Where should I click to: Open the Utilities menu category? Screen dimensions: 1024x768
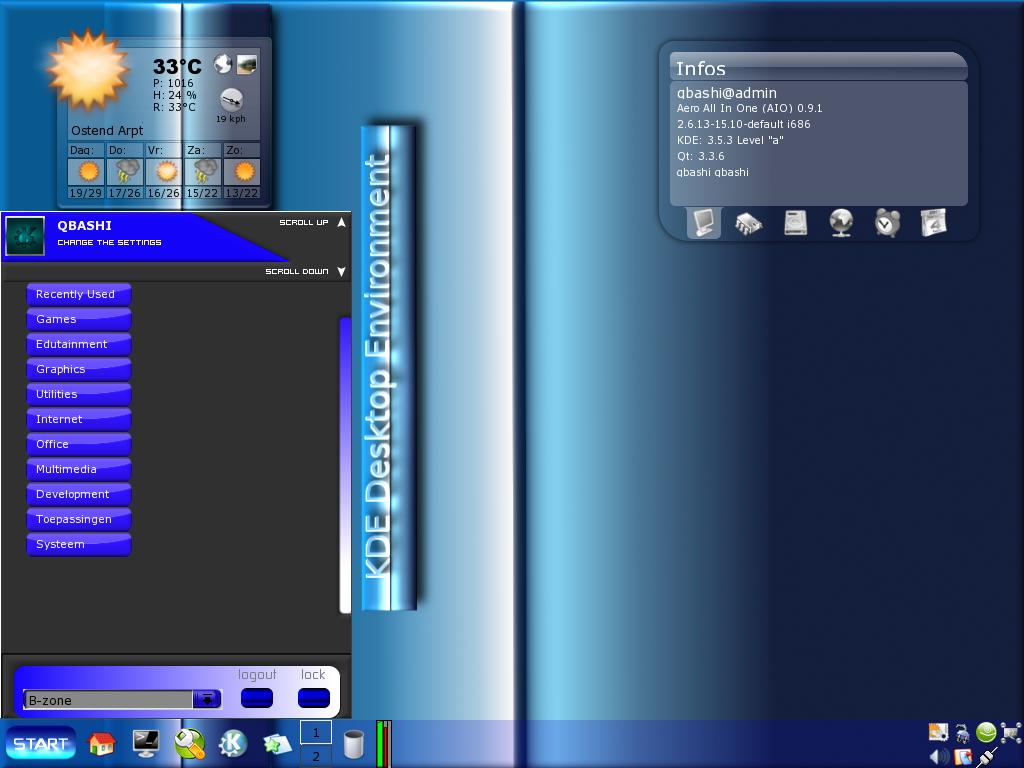click(79, 394)
